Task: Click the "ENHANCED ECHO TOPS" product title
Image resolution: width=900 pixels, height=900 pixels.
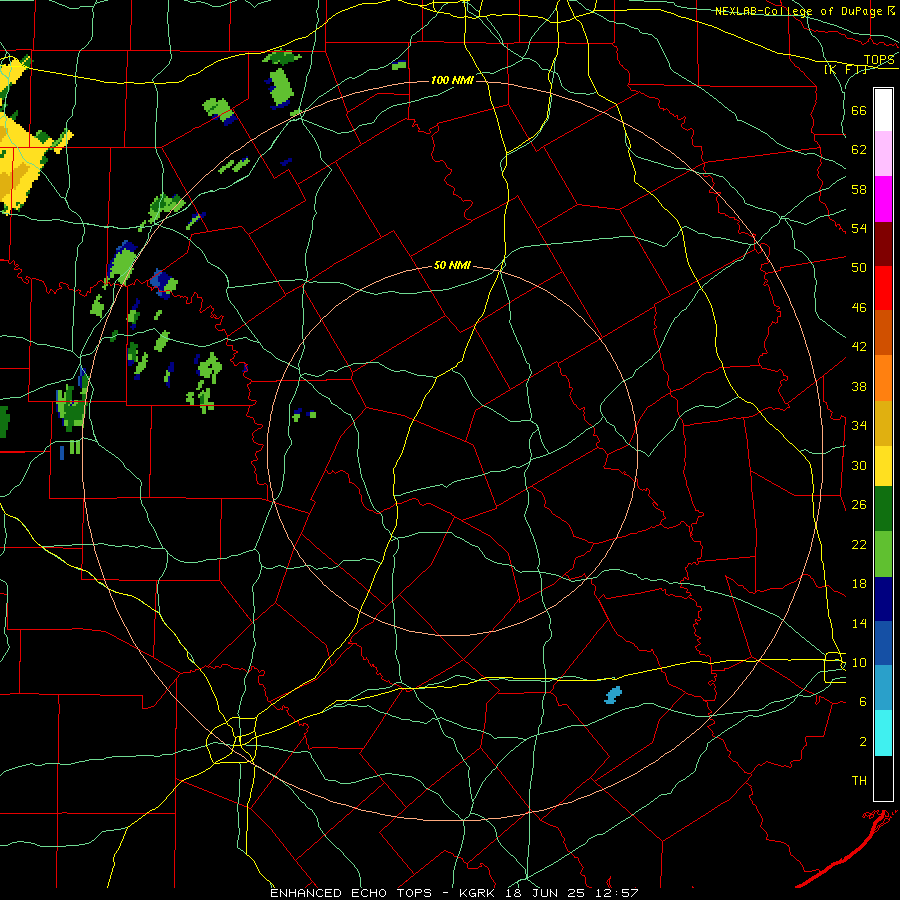Action: (x=351, y=893)
